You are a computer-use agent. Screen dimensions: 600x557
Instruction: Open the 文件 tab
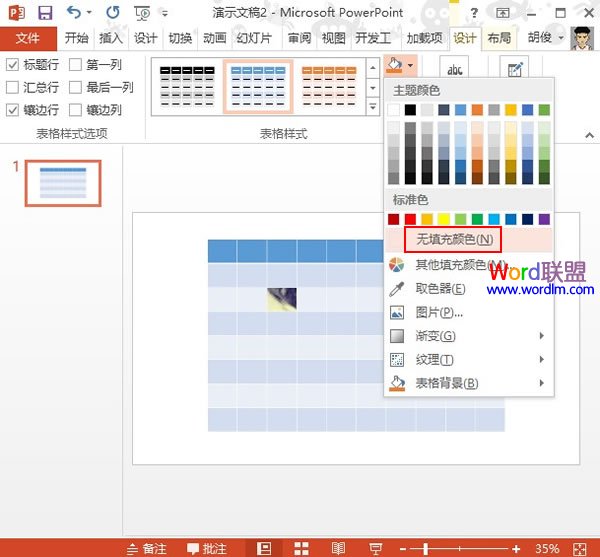pyautogui.click(x=28, y=38)
